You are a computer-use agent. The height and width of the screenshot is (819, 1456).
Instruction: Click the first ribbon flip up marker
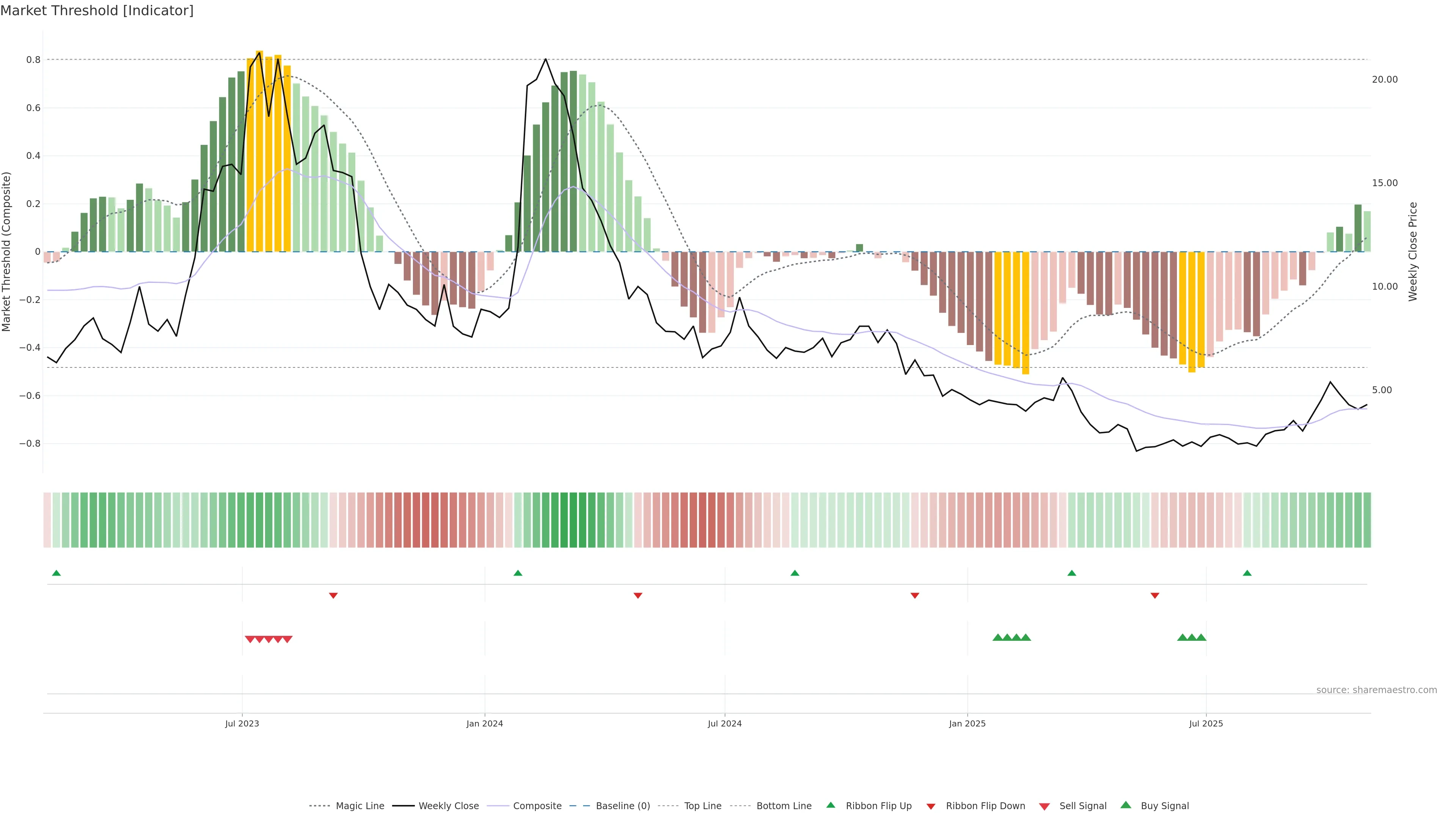click(56, 573)
